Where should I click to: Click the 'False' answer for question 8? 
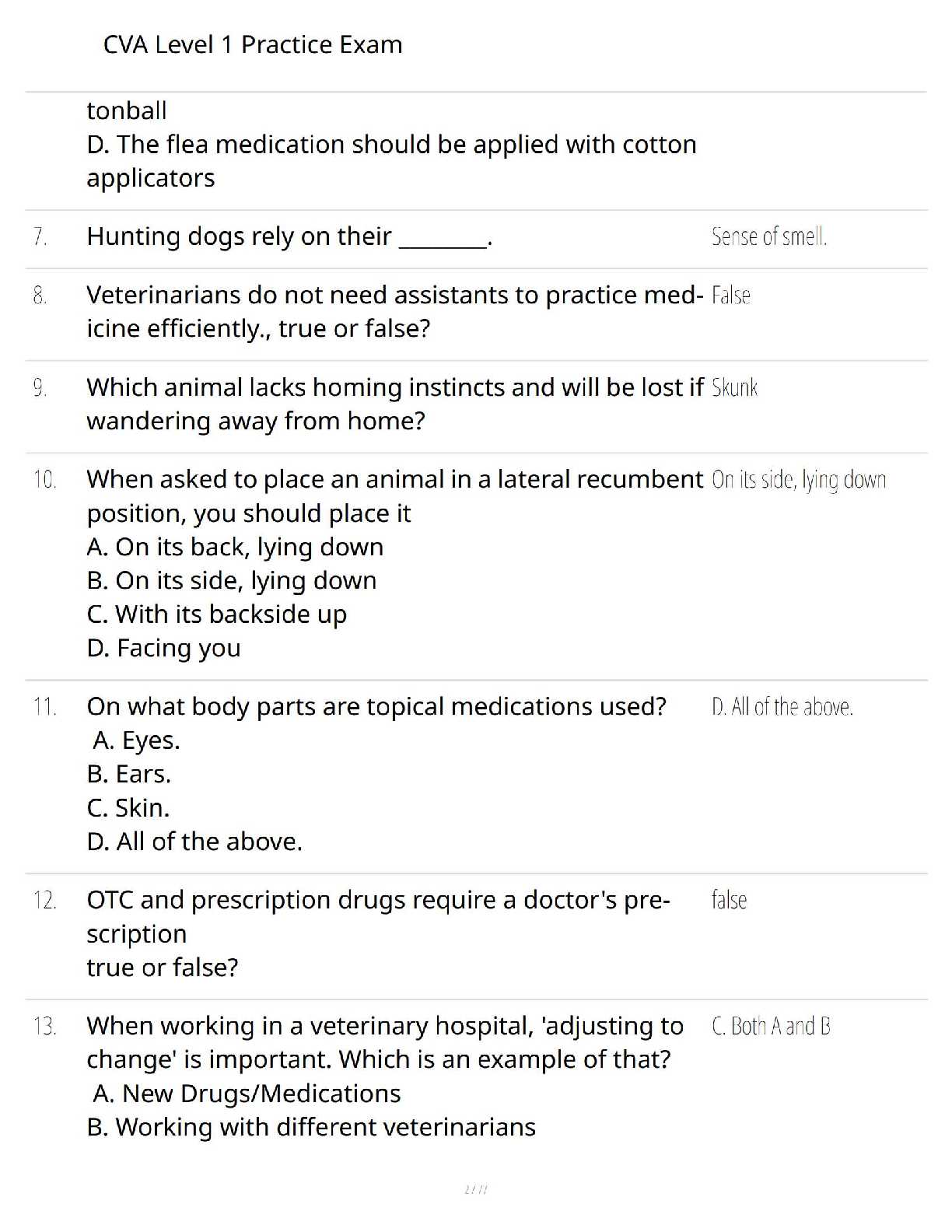tap(730, 296)
